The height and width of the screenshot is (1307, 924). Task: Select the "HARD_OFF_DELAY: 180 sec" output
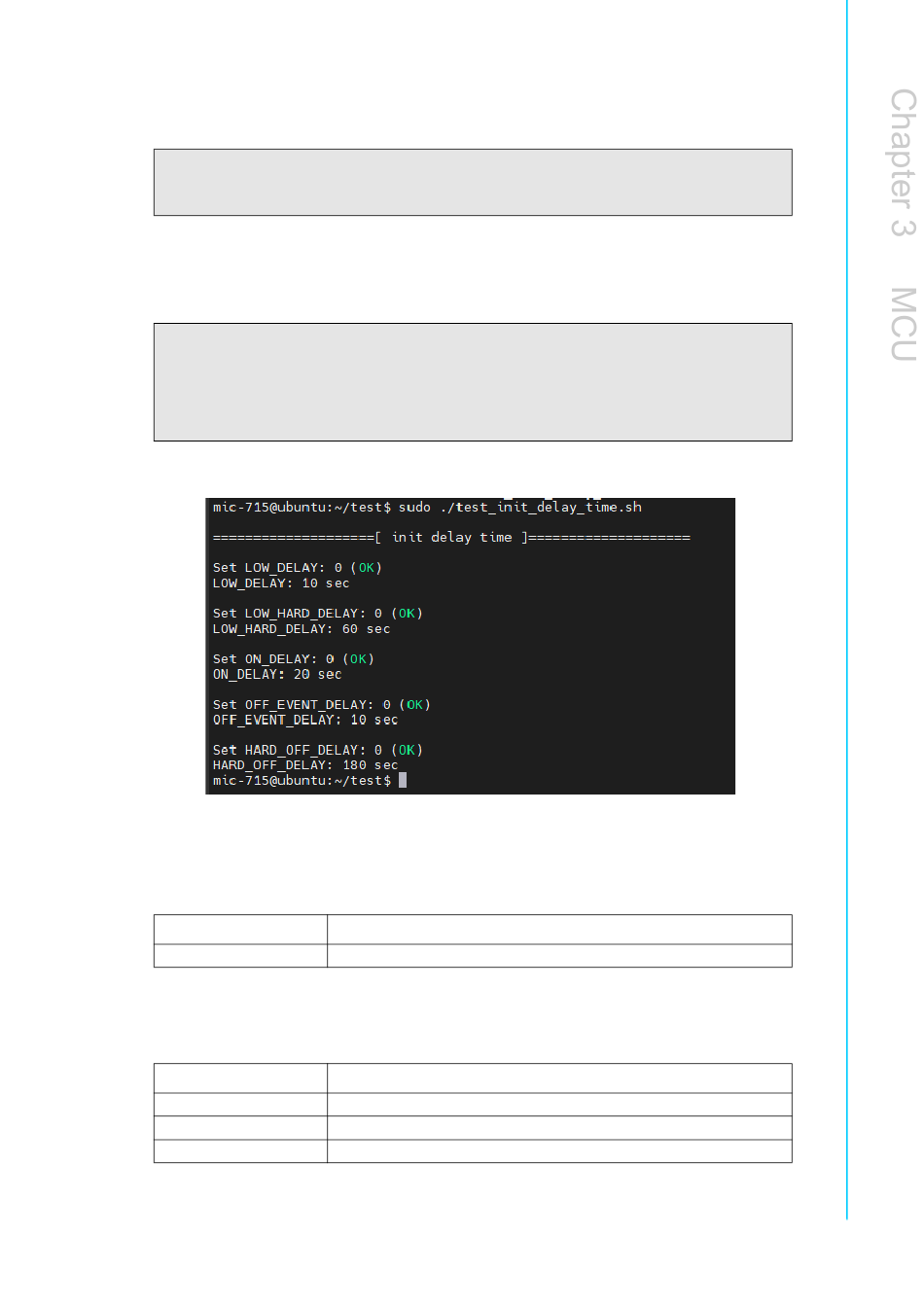click(x=305, y=765)
